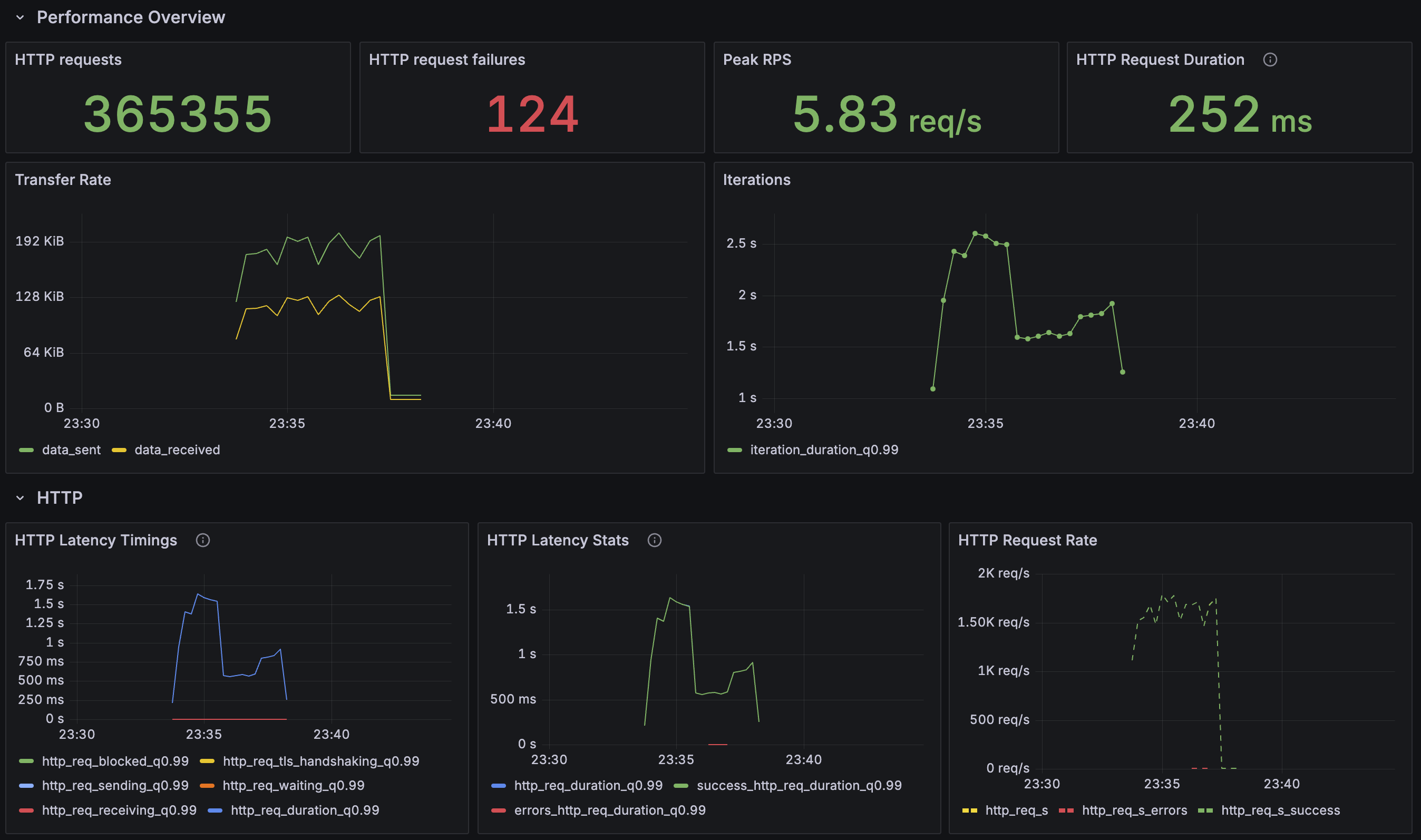Viewport: 1421px width, 840px height.
Task: Toggle http_req_sending_q0.99 legend series
Action: tap(115, 785)
